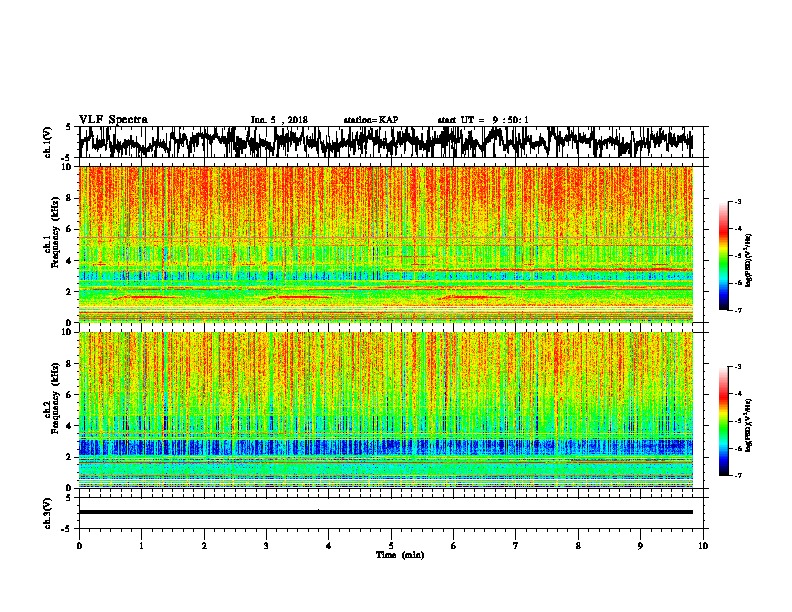
Task: Click time axis tick label "4"
Action: 329,546
